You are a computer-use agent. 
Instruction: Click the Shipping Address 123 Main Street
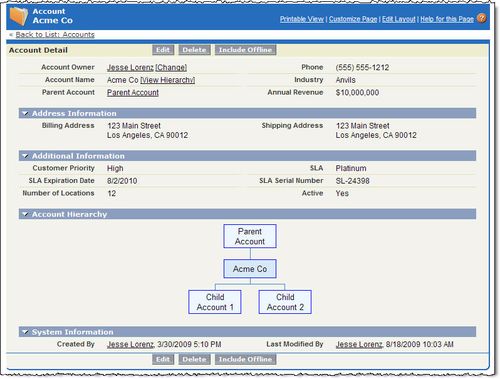click(x=363, y=126)
